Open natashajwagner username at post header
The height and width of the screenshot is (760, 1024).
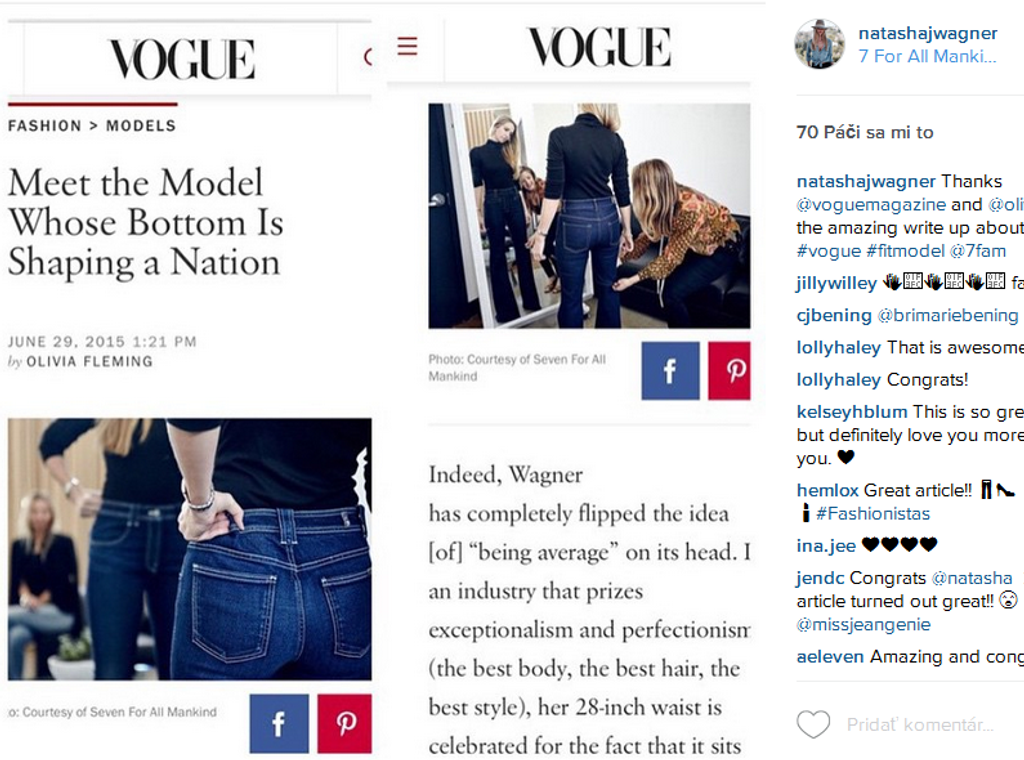[927, 33]
